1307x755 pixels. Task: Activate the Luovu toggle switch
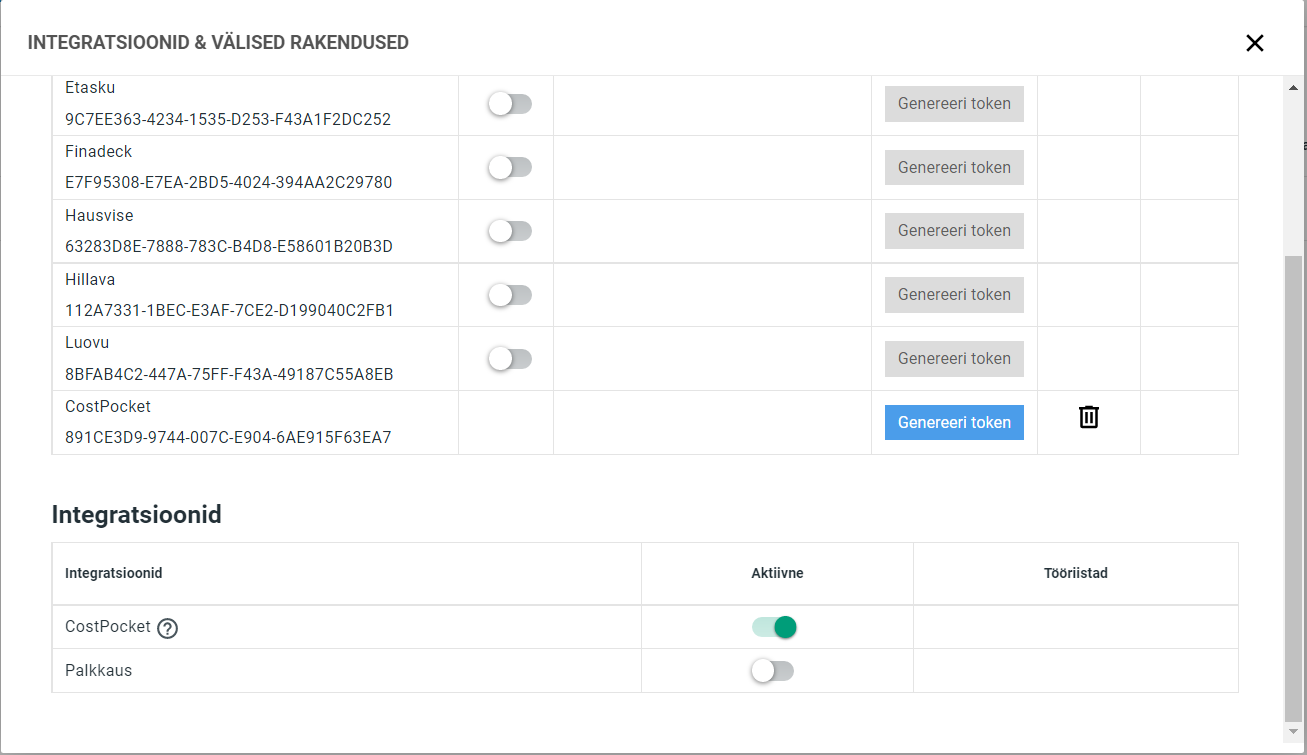(x=510, y=358)
